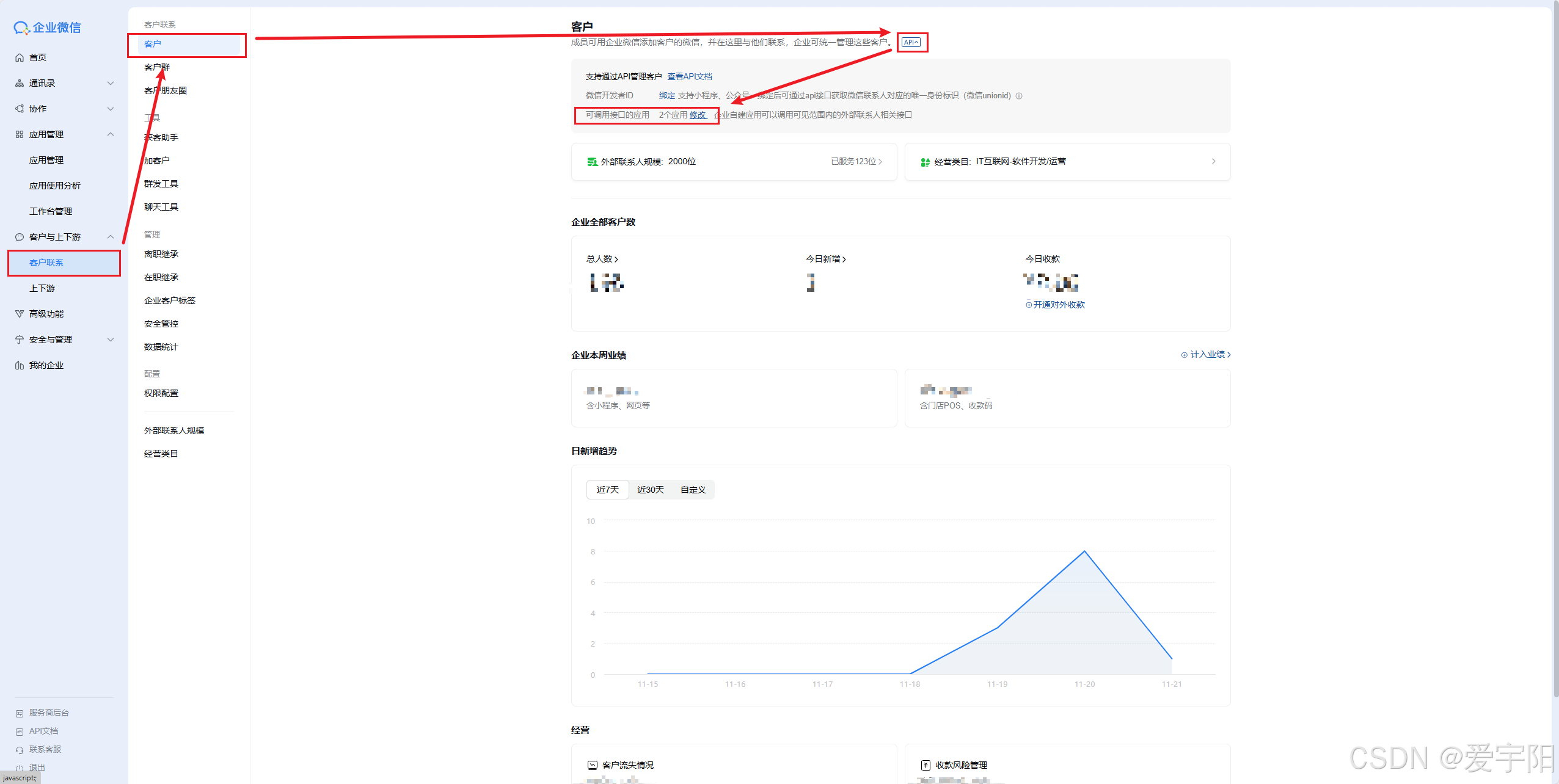Open 企业客户标签 menu item
Screen dimensions: 1559x784
170,300
